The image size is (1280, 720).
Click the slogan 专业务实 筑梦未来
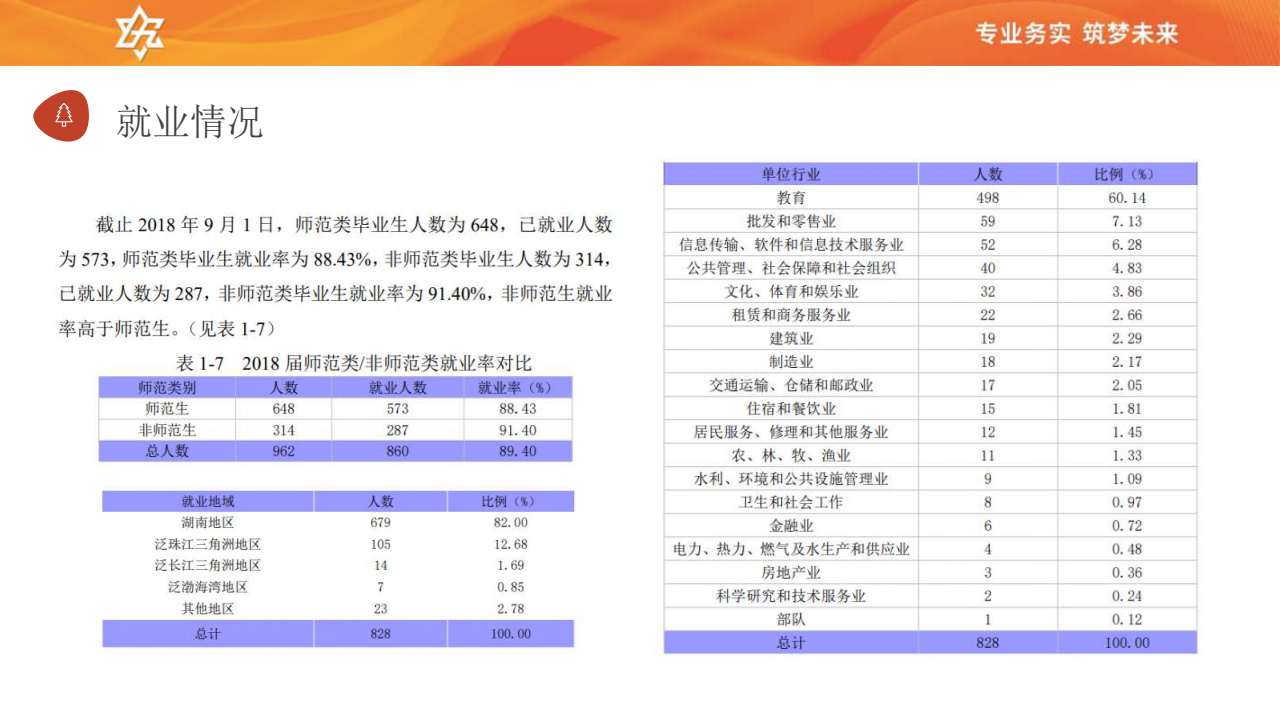coord(1077,34)
